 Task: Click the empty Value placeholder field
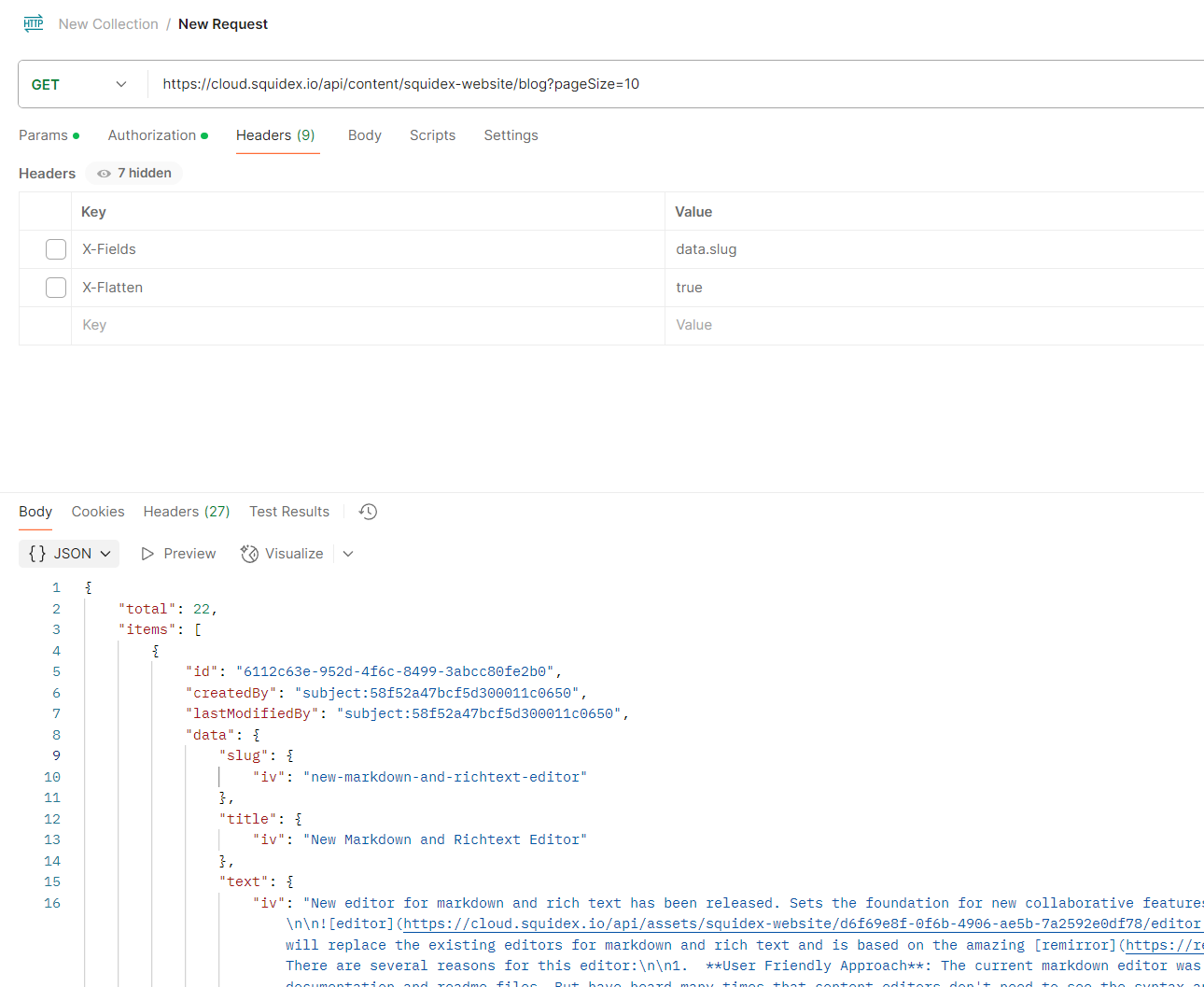tap(934, 325)
